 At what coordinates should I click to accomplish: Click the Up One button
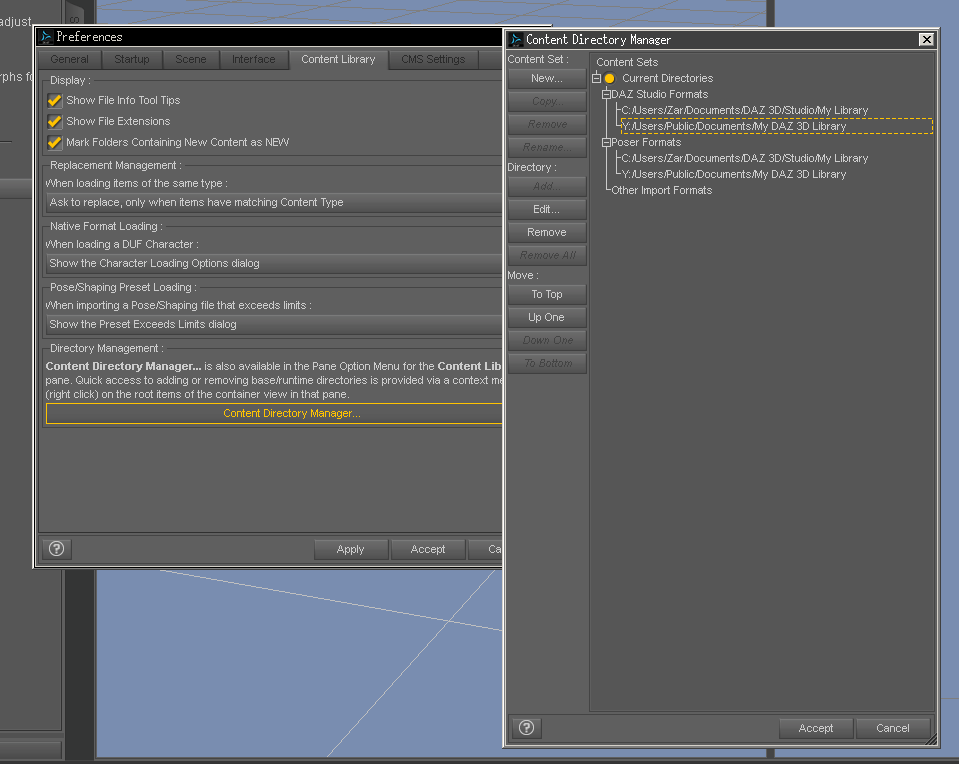coord(547,317)
